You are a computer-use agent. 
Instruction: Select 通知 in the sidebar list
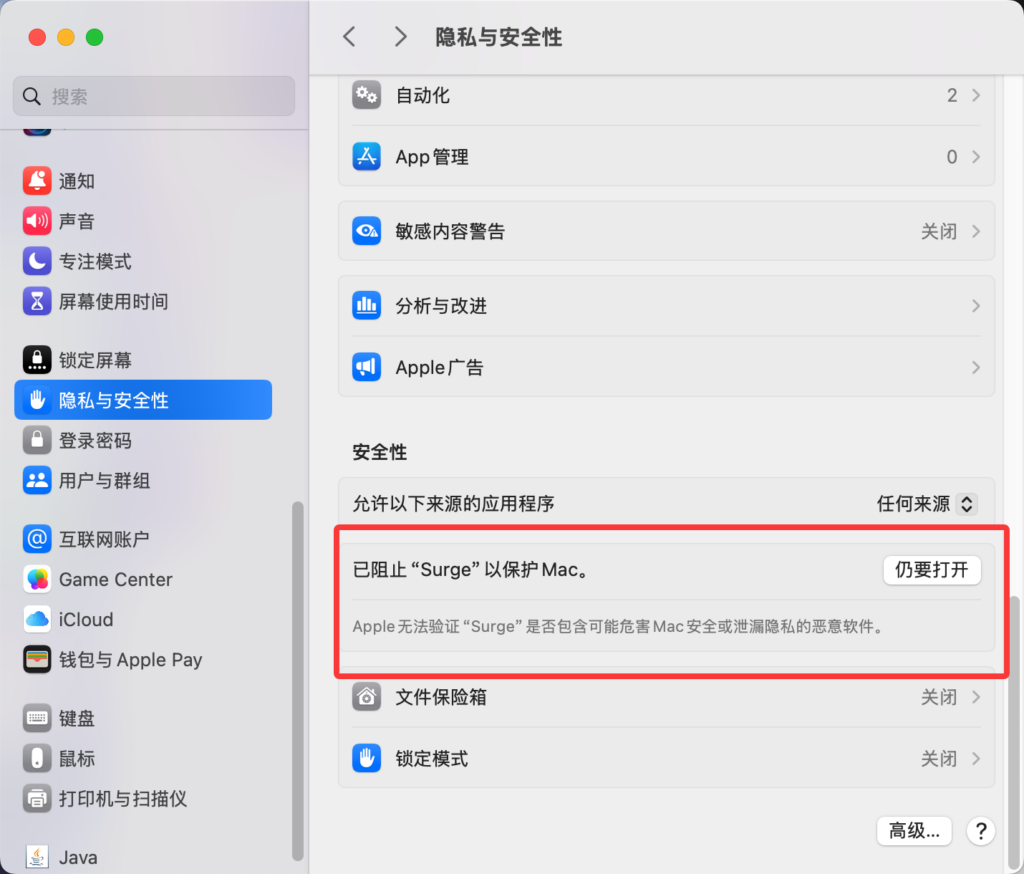point(77,181)
